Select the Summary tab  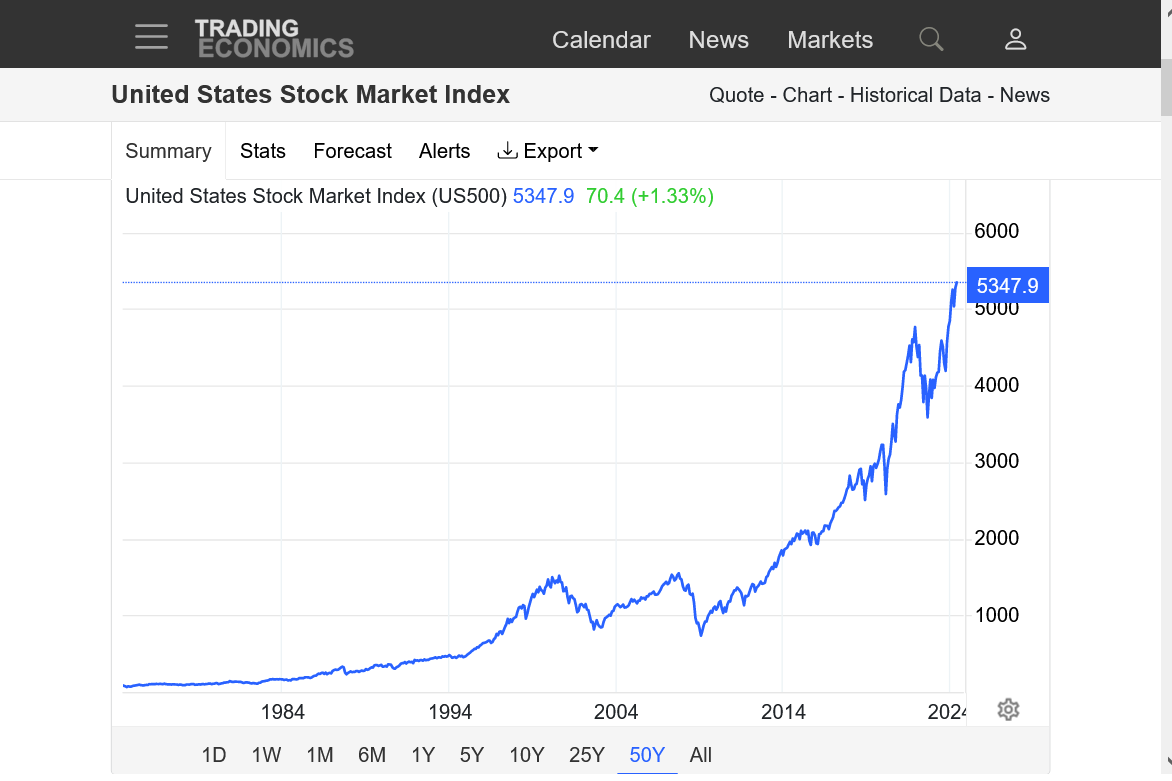(x=168, y=151)
